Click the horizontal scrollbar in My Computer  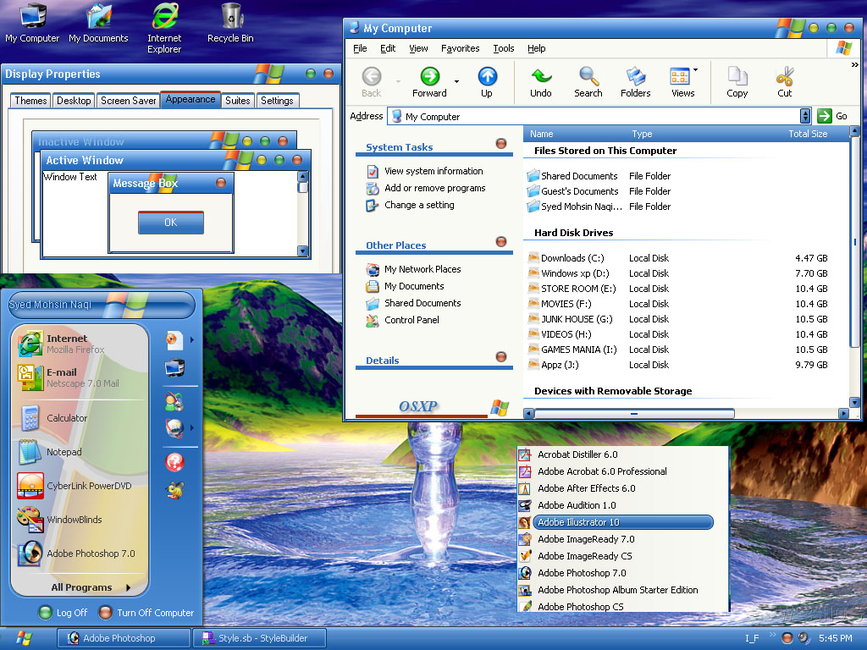click(634, 413)
